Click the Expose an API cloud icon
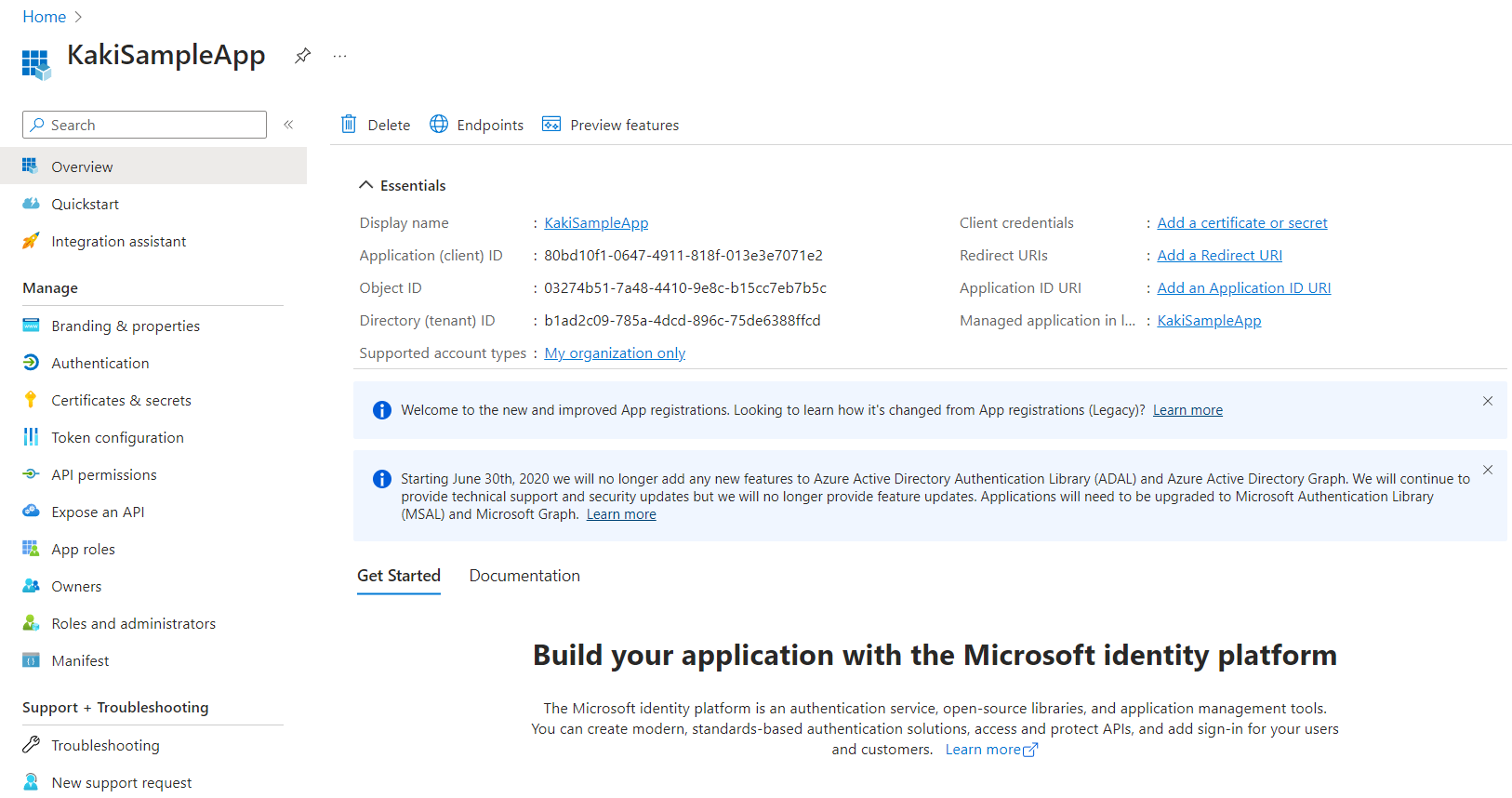The height and width of the screenshot is (798, 1512). tap(31, 511)
